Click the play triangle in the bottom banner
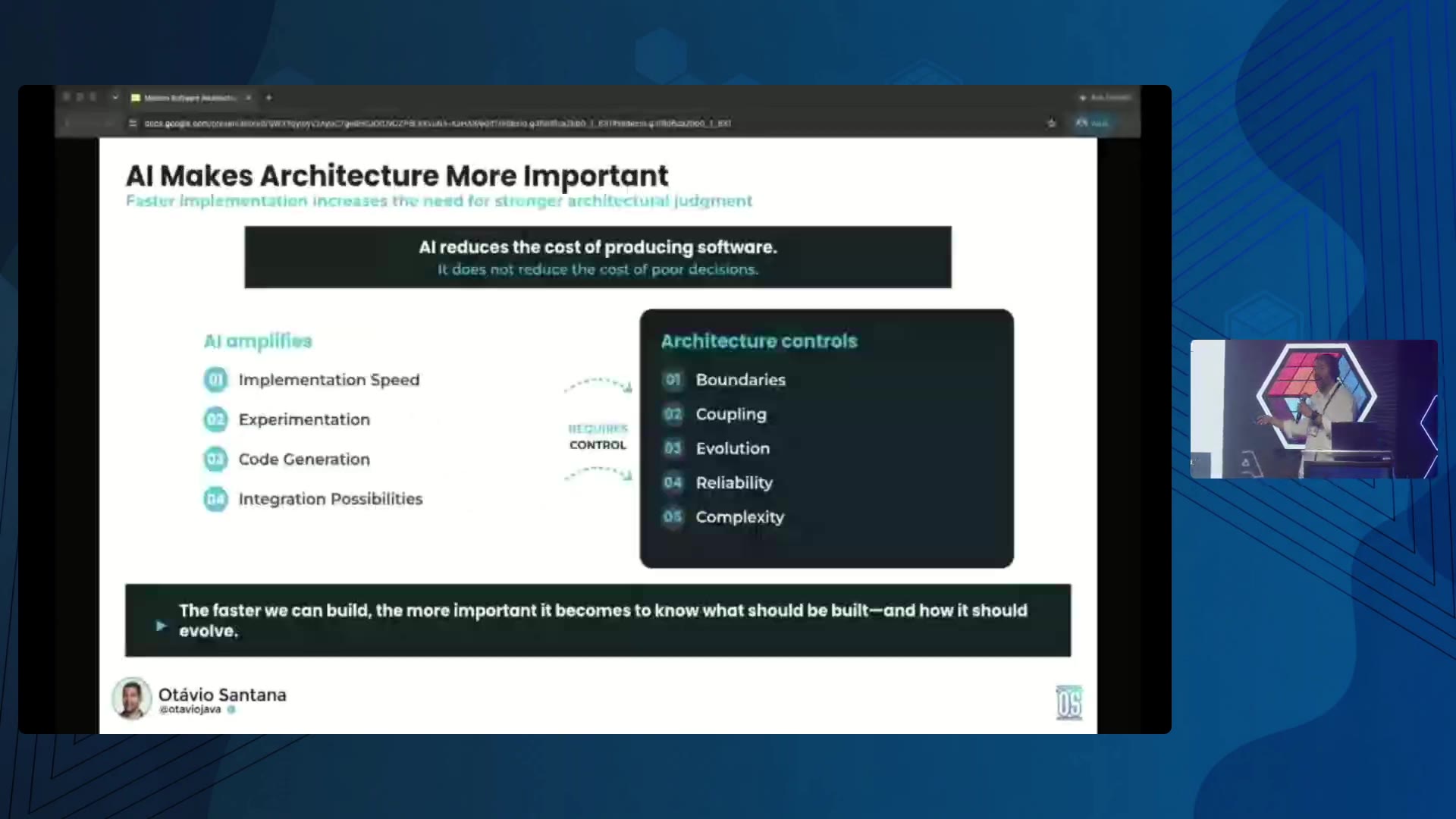Screen dimensions: 1456x819 coord(161,626)
